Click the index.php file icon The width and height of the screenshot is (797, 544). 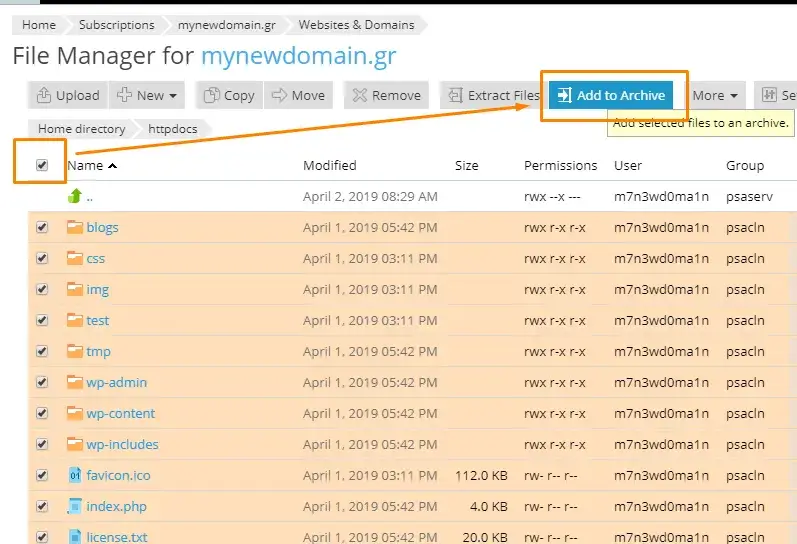pyautogui.click(x=75, y=506)
